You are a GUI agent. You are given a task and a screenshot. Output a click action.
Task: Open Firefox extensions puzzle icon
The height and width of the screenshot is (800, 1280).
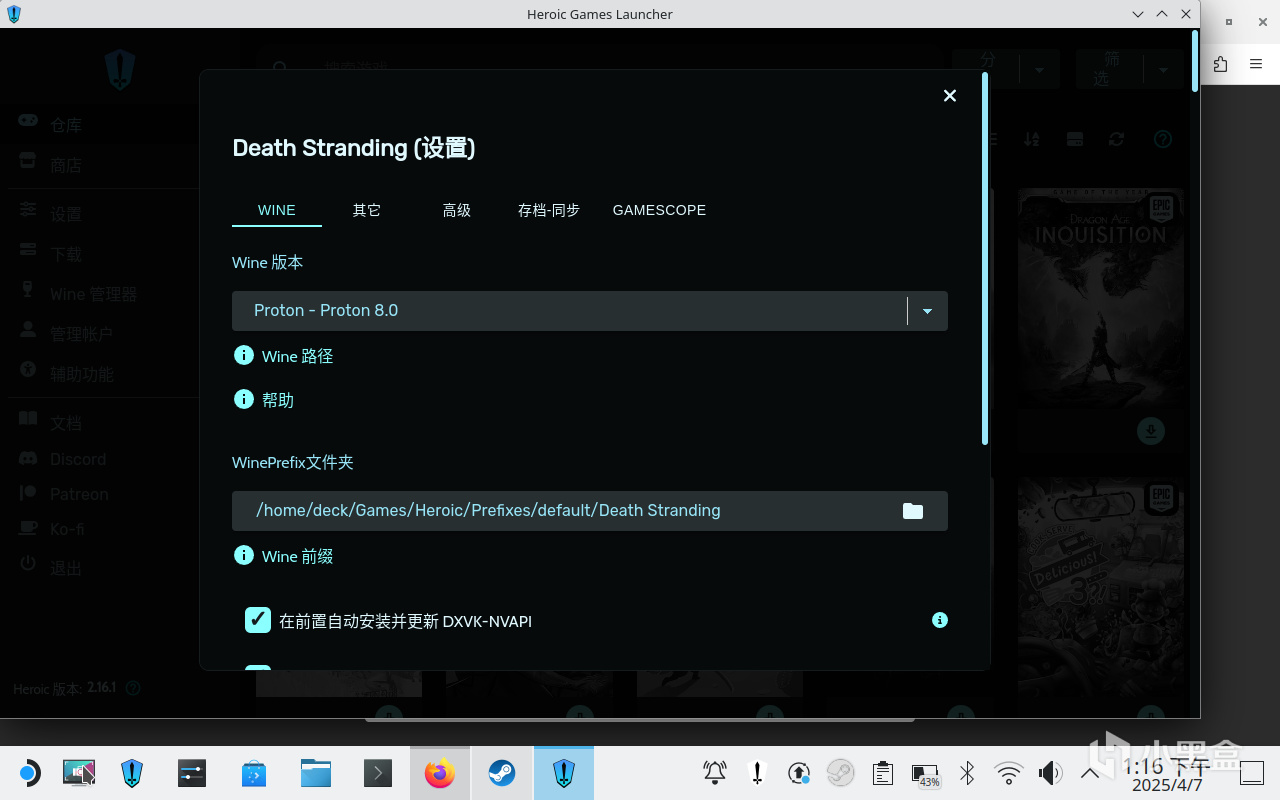(1220, 64)
